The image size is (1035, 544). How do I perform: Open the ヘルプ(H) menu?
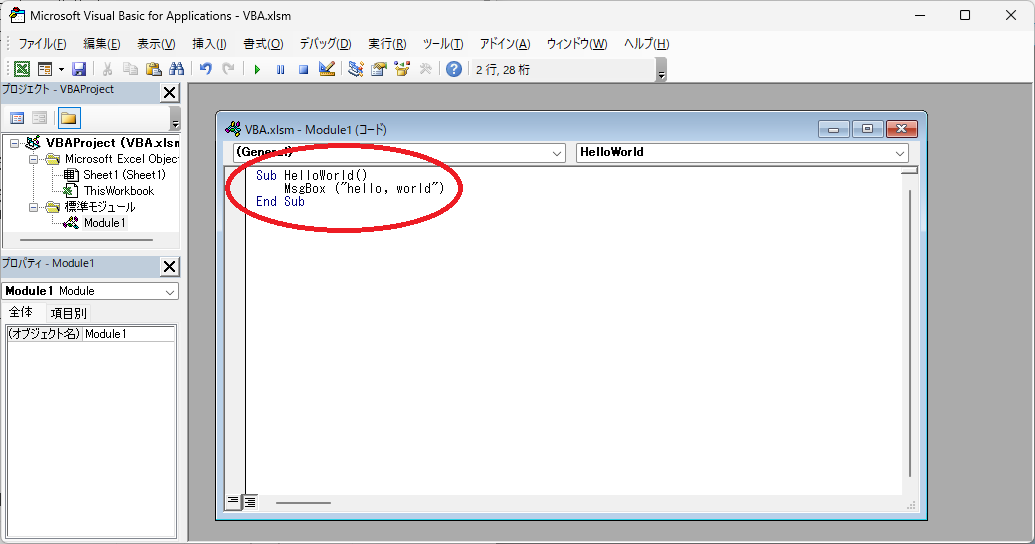click(x=647, y=44)
